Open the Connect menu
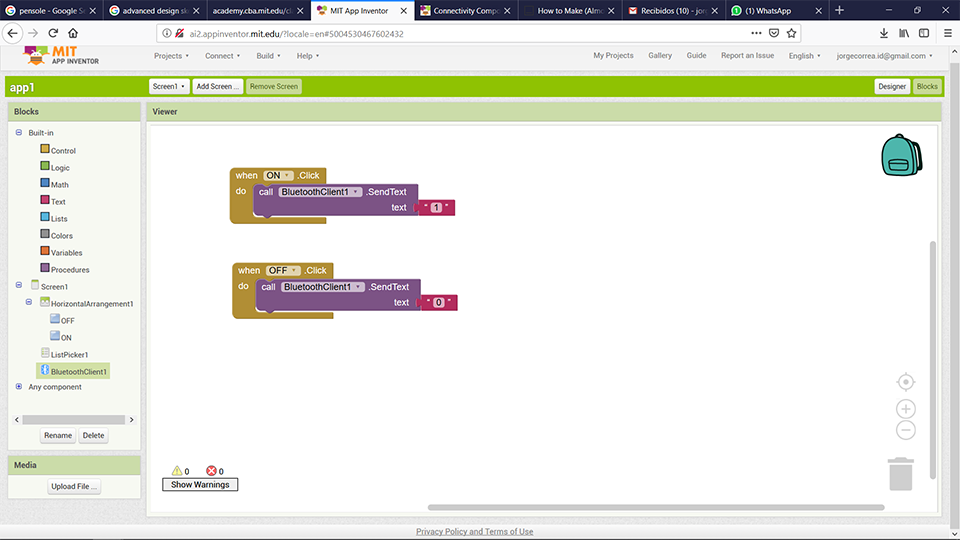The width and height of the screenshot is (960, 540). [x=222, y=56]
